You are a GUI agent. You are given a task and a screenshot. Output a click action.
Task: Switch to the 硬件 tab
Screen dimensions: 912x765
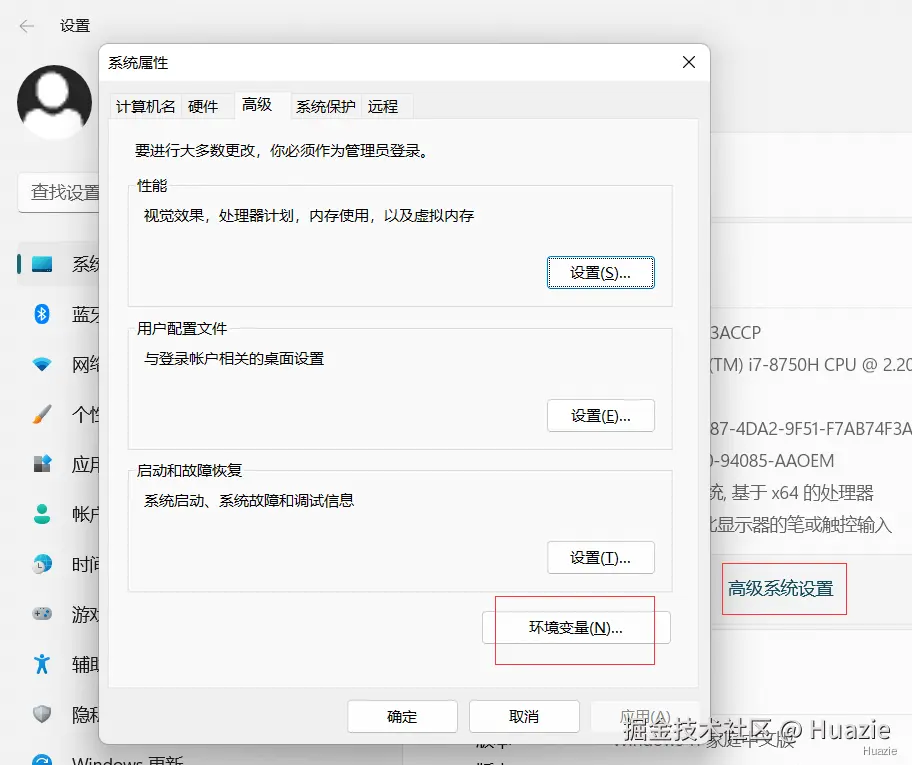click(203, 106)
